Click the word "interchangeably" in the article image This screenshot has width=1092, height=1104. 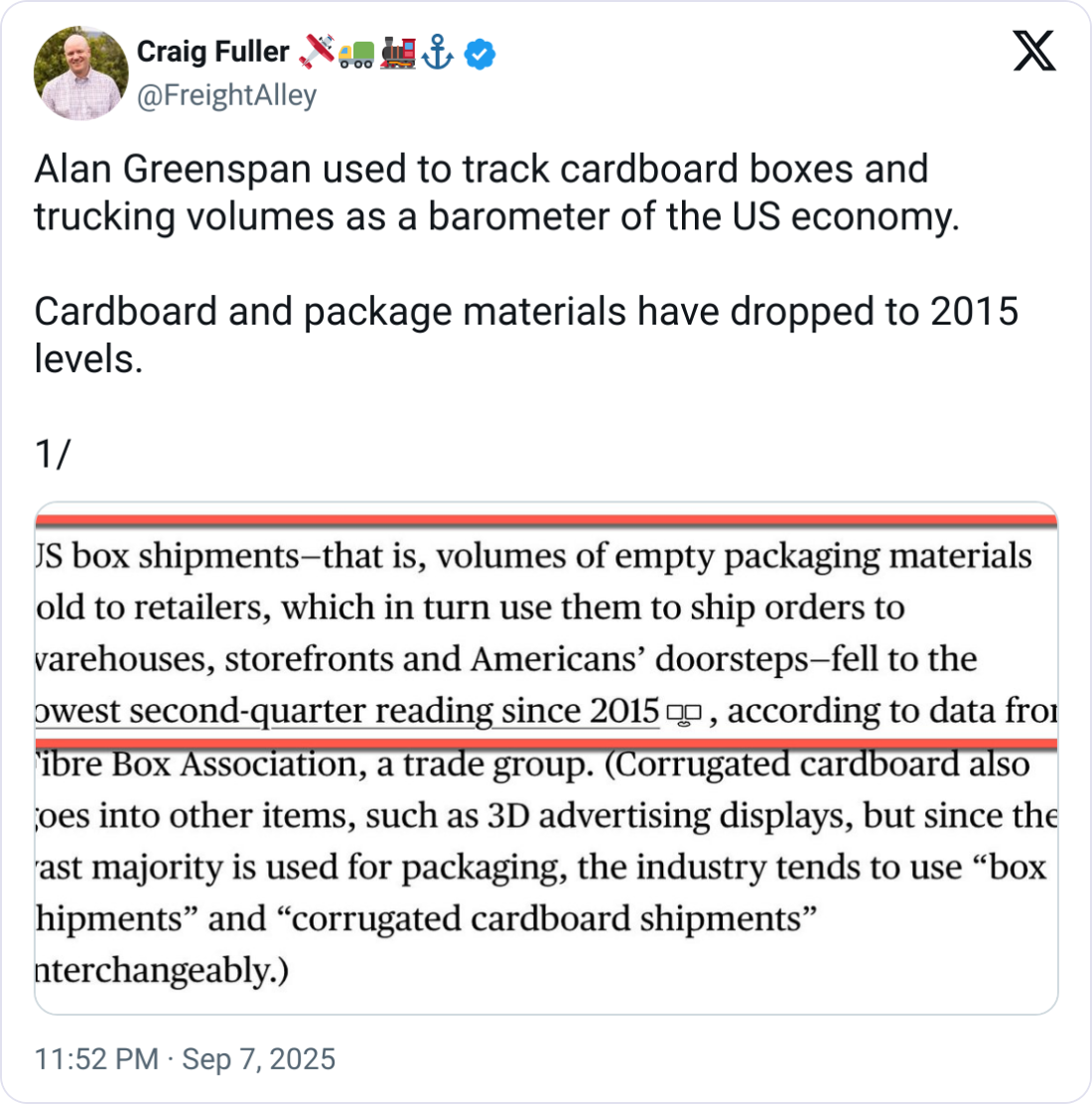159,969
